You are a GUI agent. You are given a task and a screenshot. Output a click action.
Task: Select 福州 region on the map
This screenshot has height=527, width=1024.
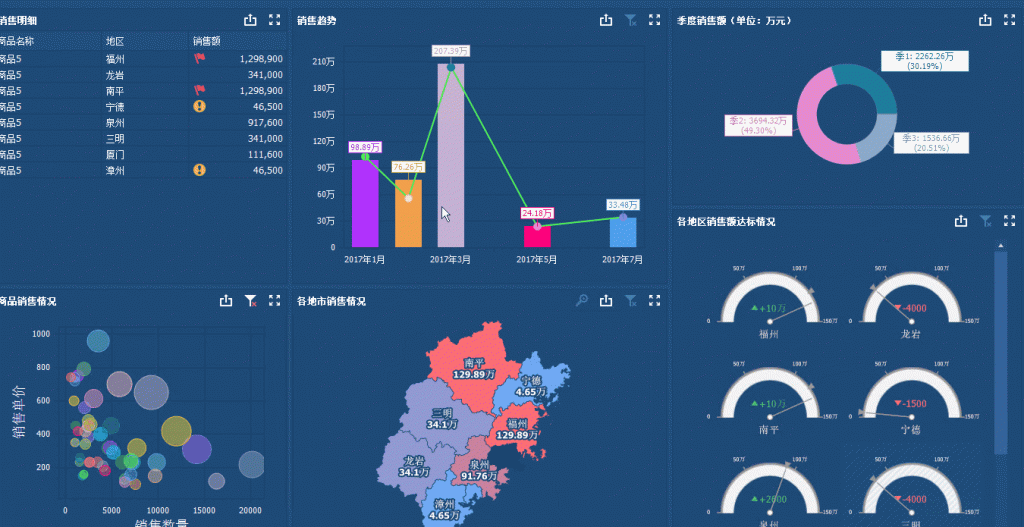(519, 428)
